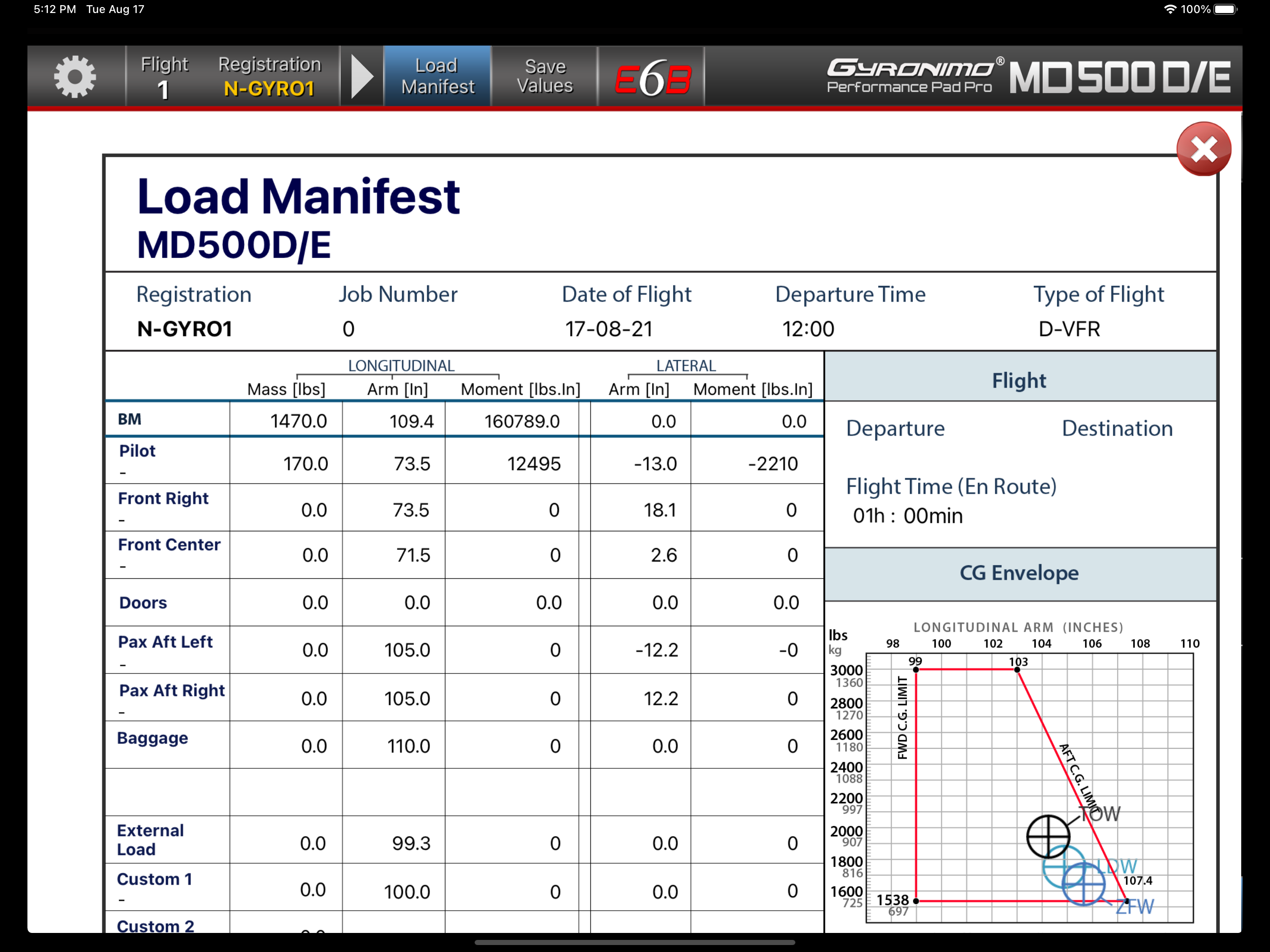The width and height of the screenshot is (1270, 952).
Task: Click the Front Center lateral arm 2.6
Action: point(664,555)
